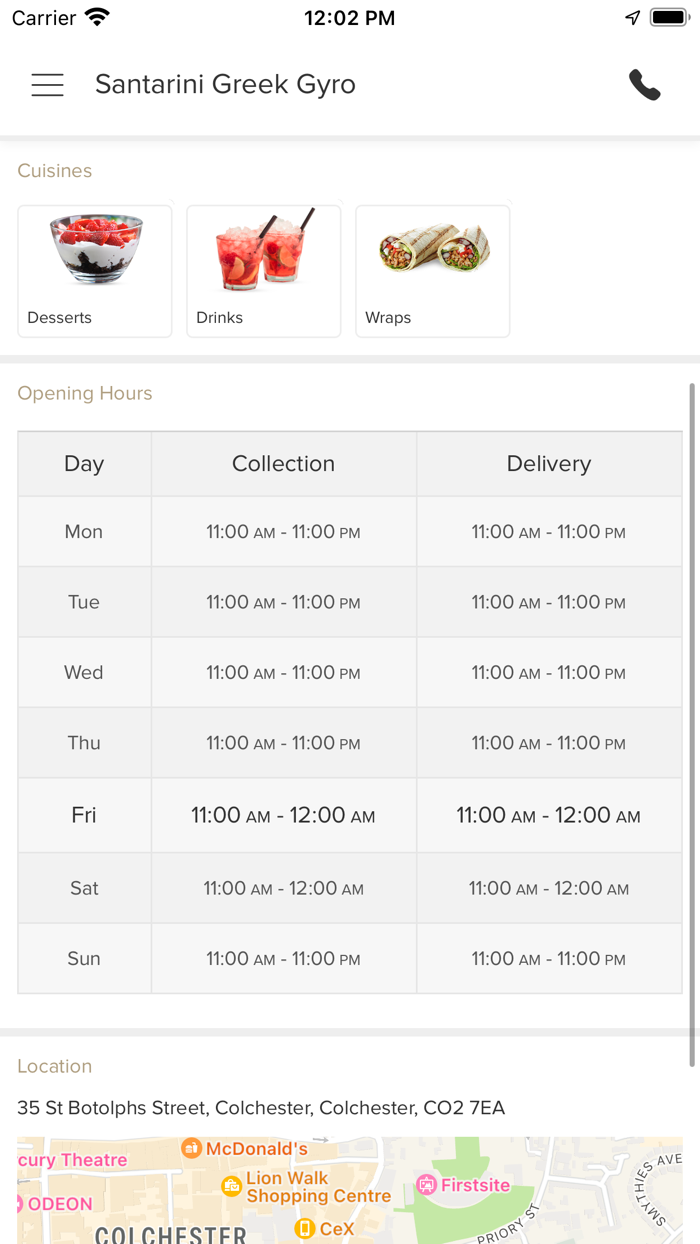Select the Desserts cuisine image
Screen dimensions: 700x1244
(x=95, y=250)
